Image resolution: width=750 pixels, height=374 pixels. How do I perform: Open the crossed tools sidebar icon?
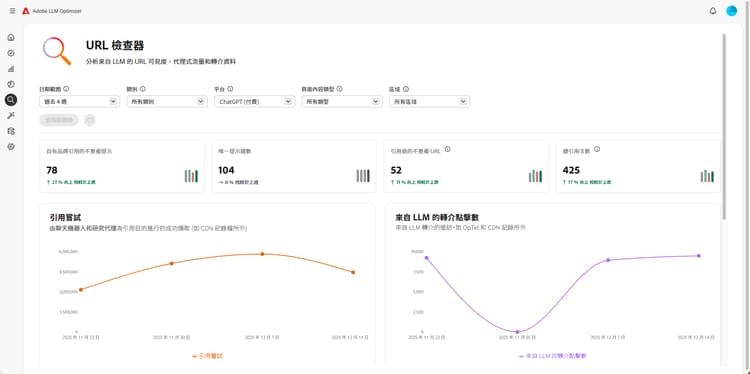tap(11, 115)
